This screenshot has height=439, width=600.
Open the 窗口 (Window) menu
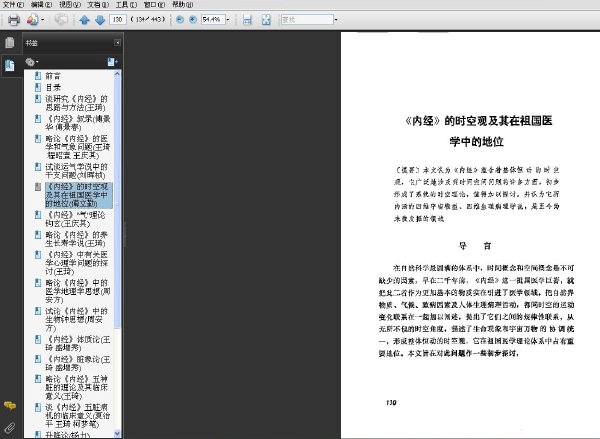pos(154,5)
